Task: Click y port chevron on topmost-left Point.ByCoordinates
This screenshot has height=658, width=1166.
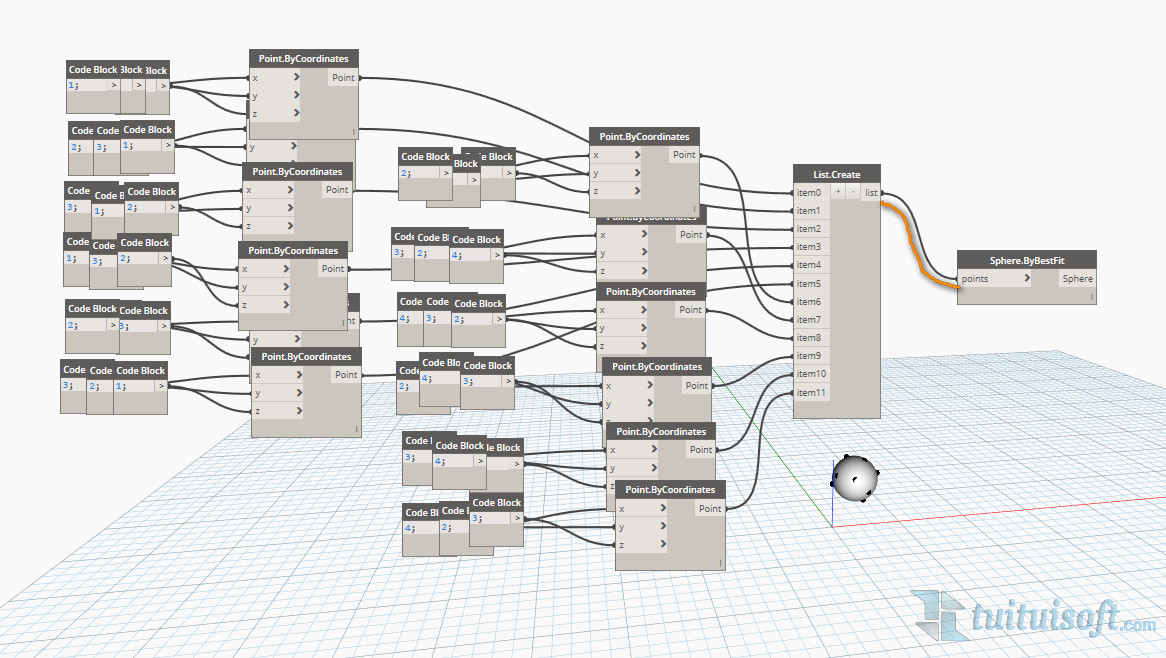Action: [296, 96]
